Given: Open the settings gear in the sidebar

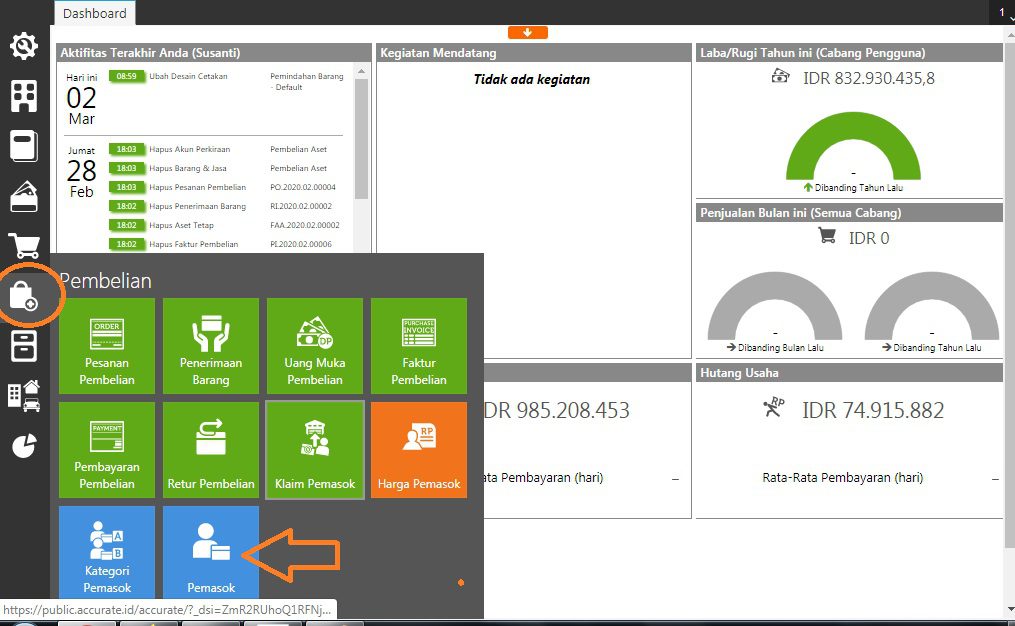Looking at the screenshot, I should tap(24, 46).
